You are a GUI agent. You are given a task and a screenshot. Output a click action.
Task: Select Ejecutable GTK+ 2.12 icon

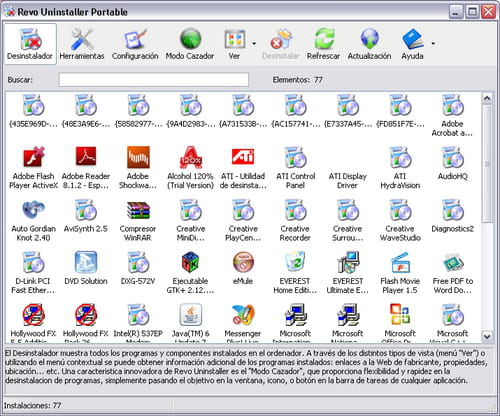[x=190, y=262]
